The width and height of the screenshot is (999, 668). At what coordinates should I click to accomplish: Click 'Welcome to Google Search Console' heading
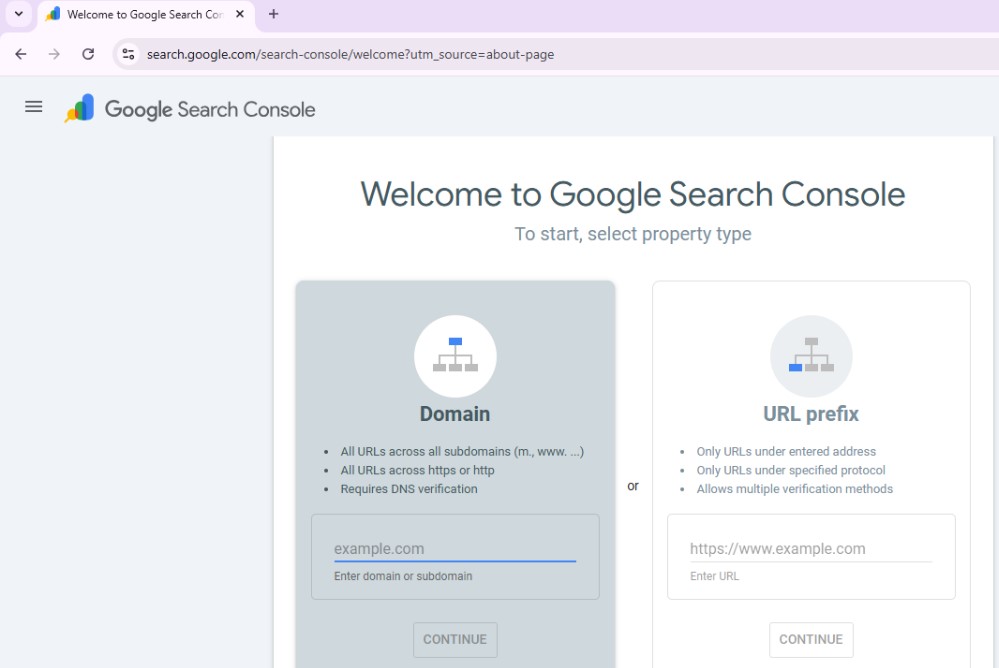(x=633, y=194)
